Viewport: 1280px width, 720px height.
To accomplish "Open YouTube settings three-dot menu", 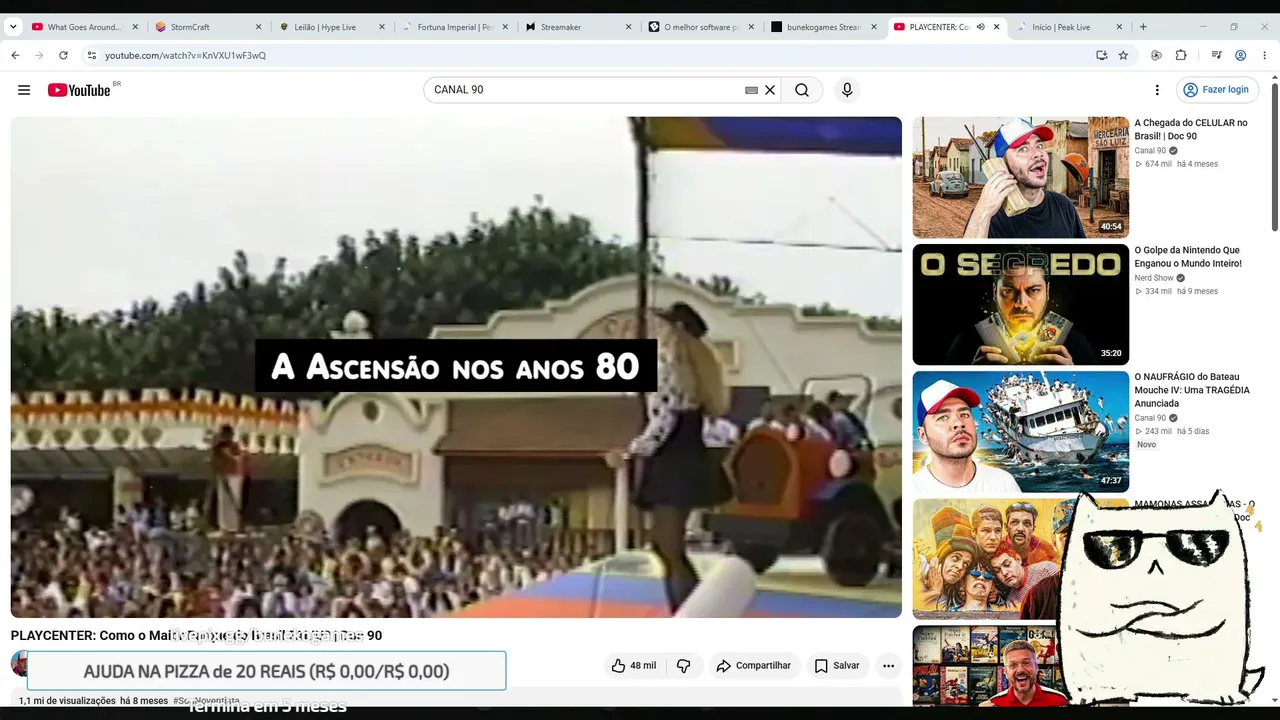I will pyautogui.click(x=1157, y=90).
